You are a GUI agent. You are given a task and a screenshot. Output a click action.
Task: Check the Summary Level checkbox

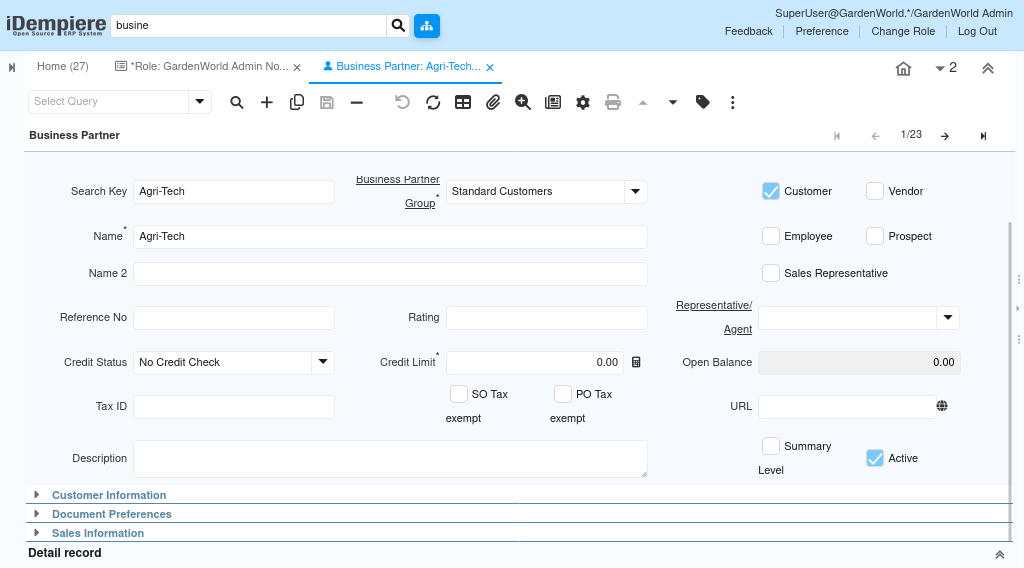[771, 447]
